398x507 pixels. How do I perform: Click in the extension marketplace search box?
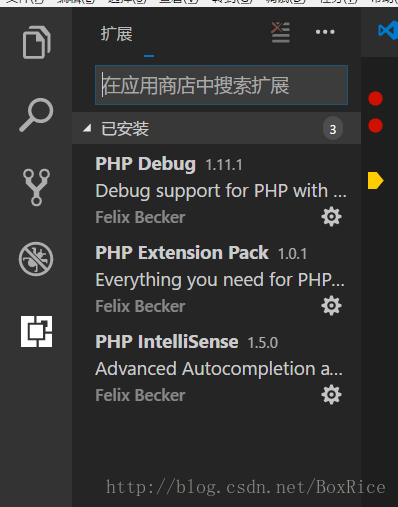221,85
